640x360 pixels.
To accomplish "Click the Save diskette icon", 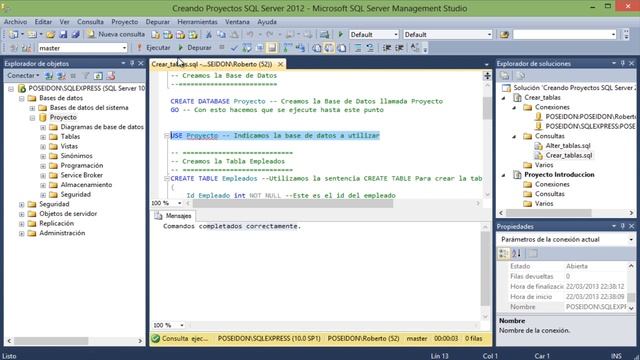I will (63, 35).
